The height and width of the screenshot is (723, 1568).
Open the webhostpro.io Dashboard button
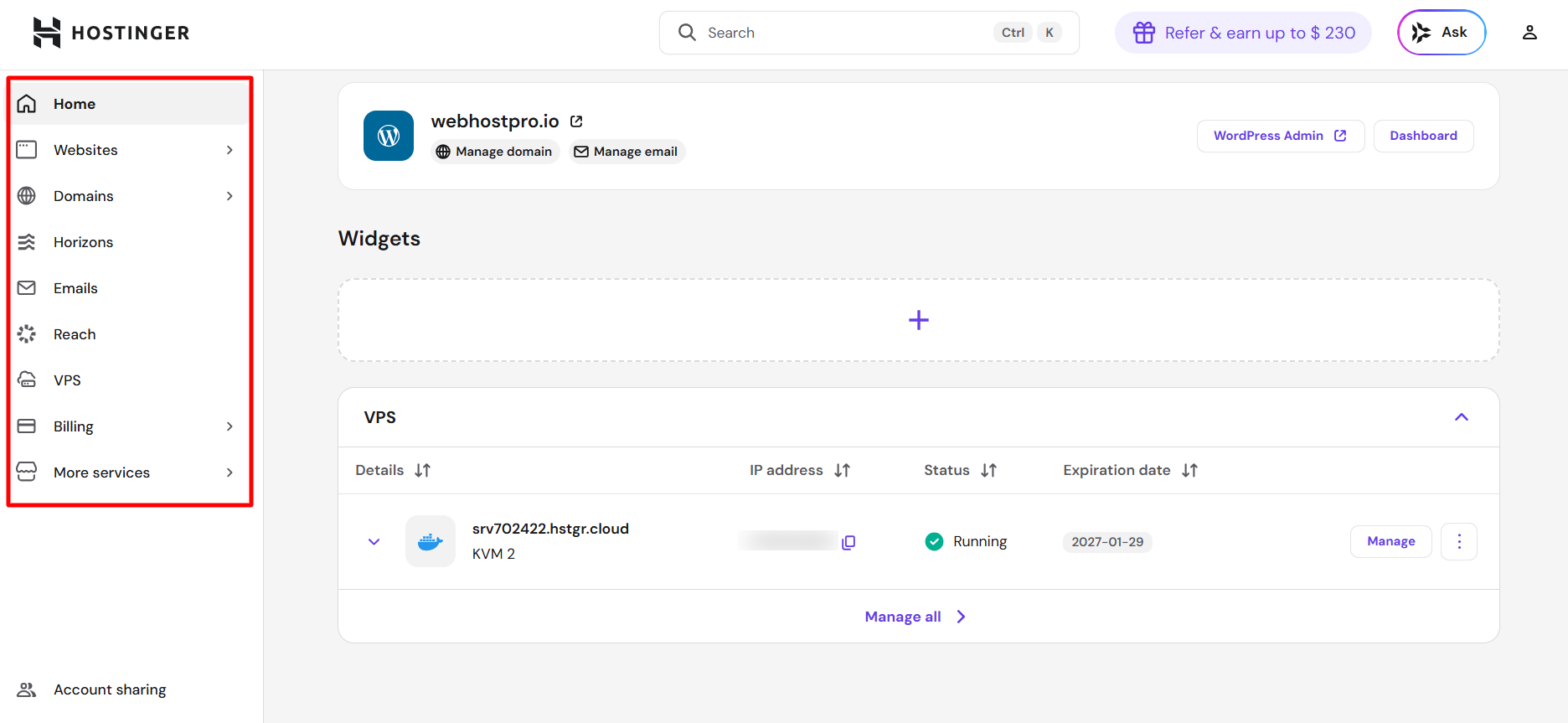coord(1423,136)
